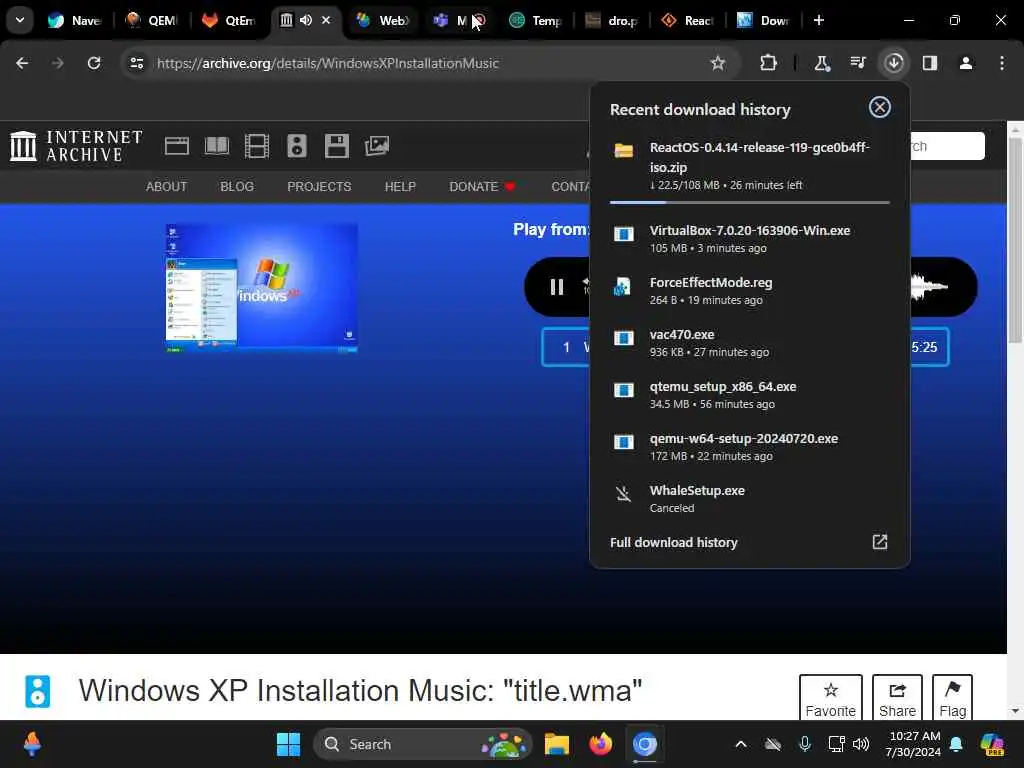Open the Texts book icon
Image resolution: width=1024 pixels, height=768 pixels.
216,146
